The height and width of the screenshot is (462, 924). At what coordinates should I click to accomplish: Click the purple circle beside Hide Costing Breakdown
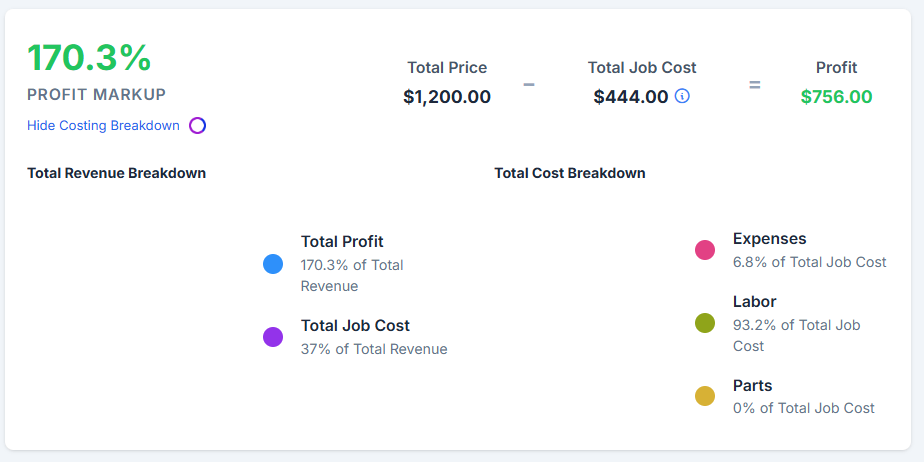pyautogui.click(x=197, y=126)
